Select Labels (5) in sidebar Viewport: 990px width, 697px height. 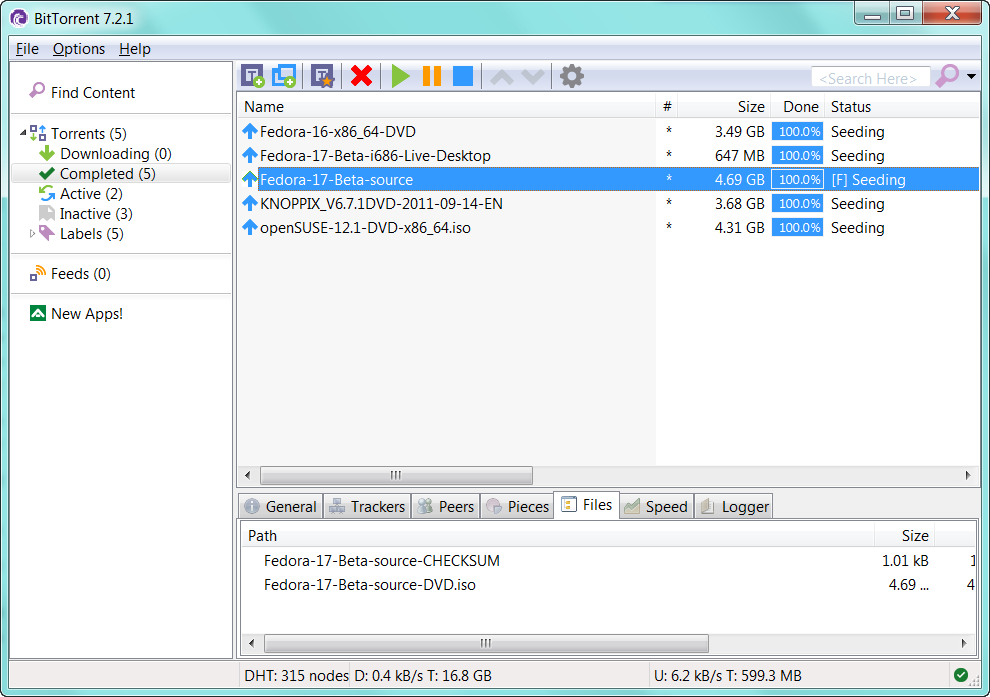[x=92, y=234]
